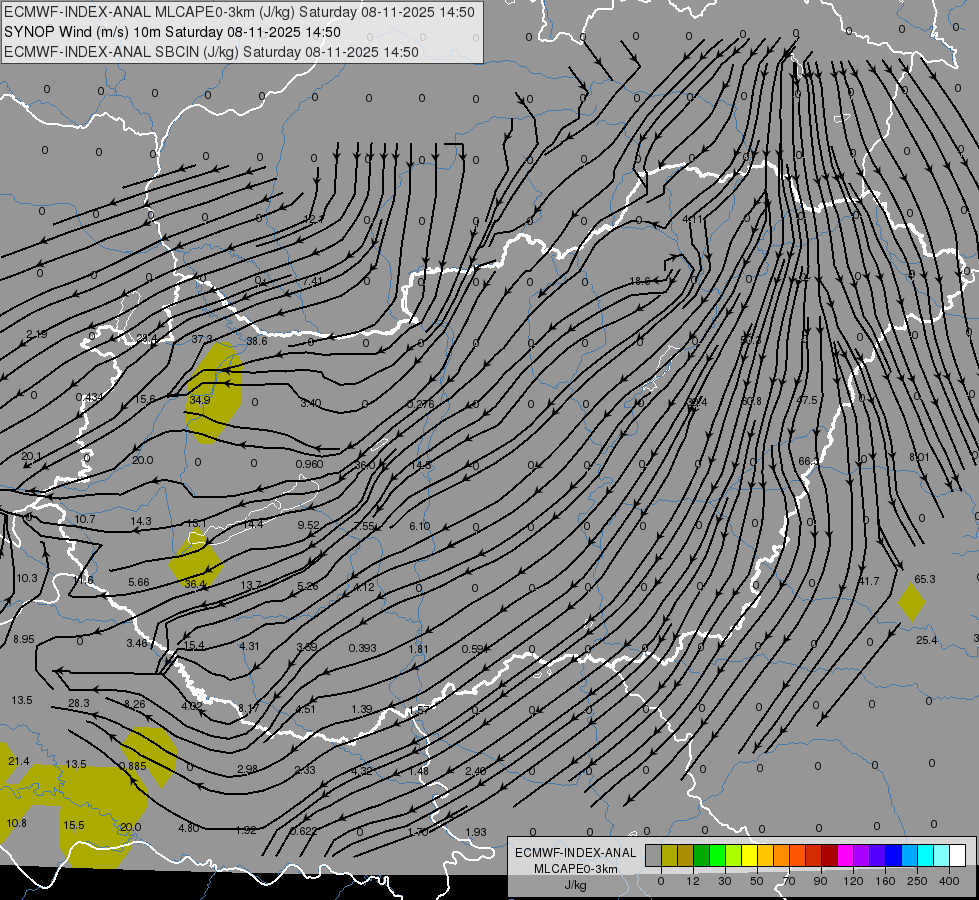The image size is (979, 900).
Task: Click the 36.0 value on the map
Action: (x=365, y=465)
